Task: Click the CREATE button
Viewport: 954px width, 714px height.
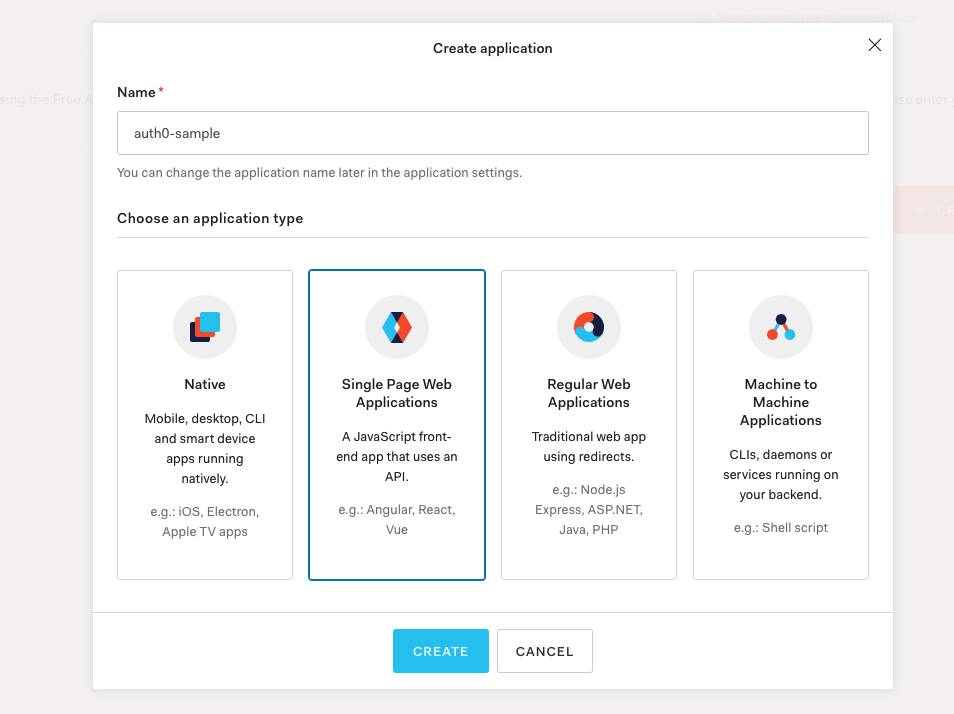Action: [440, 651]
